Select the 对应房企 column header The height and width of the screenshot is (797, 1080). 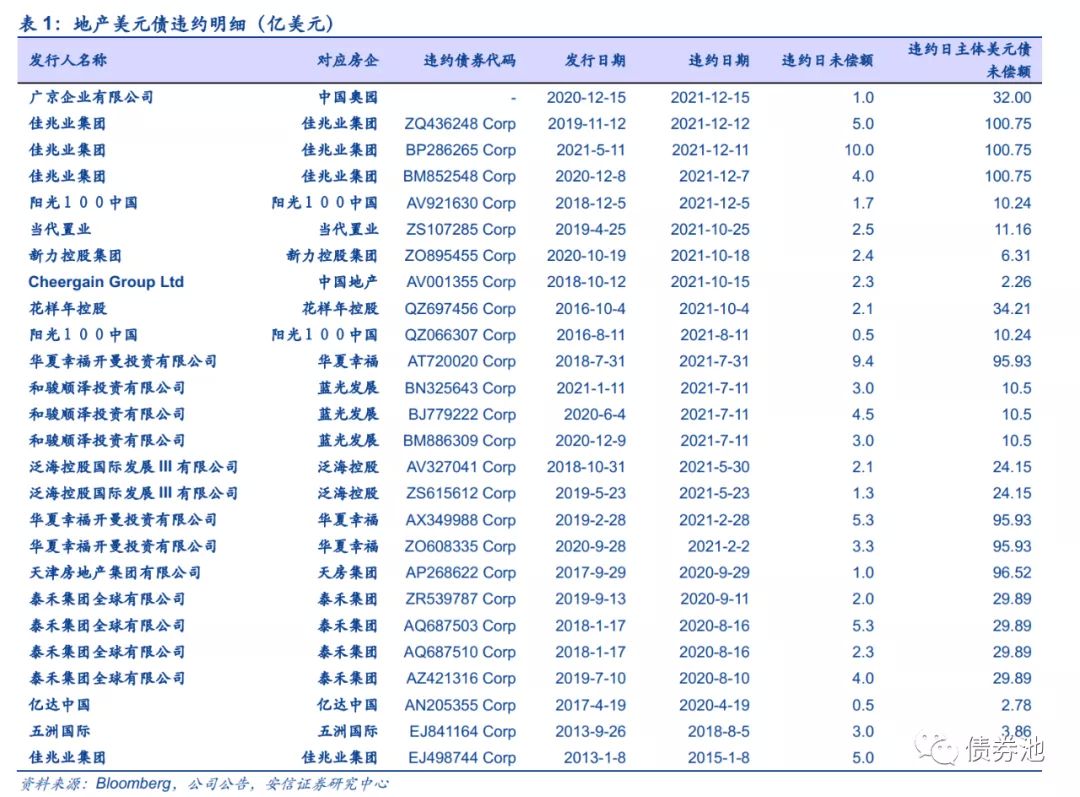pos(348,60)
